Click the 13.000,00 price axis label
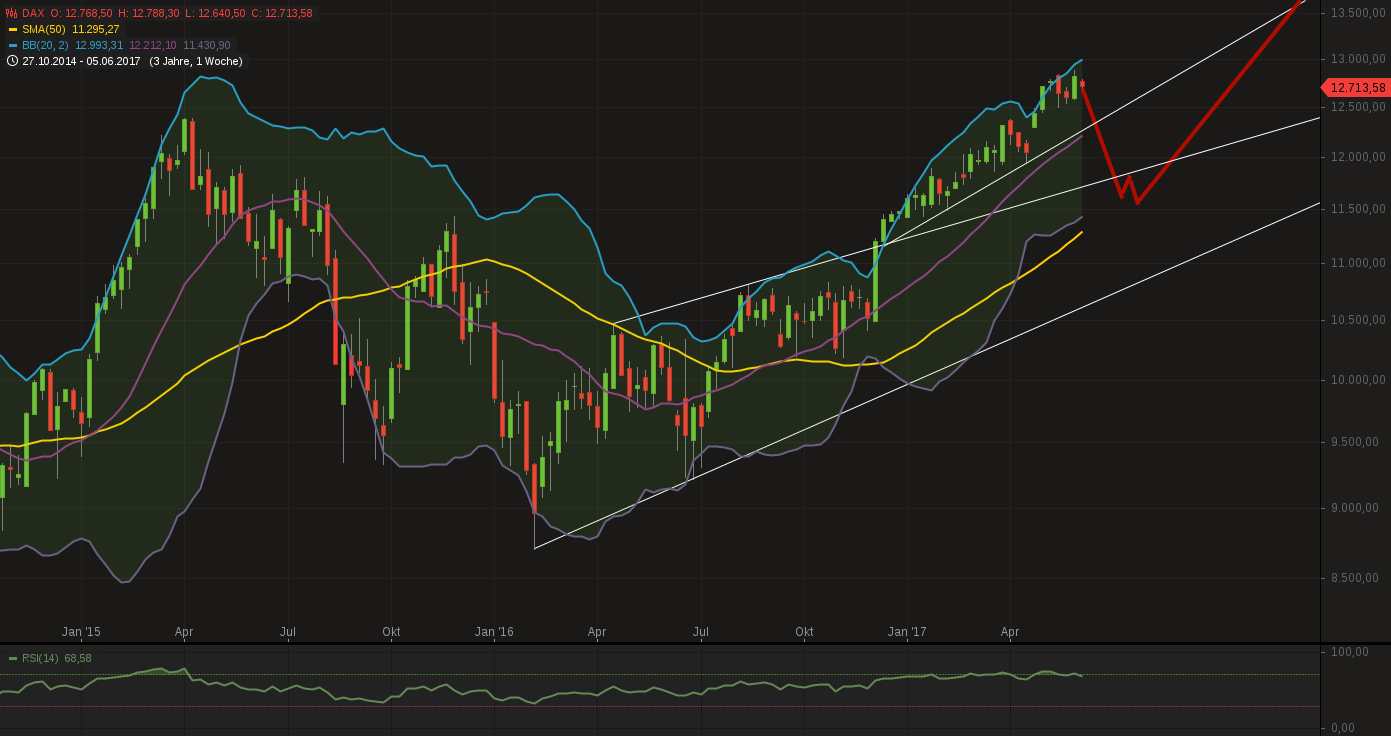 pos(1358,60)
